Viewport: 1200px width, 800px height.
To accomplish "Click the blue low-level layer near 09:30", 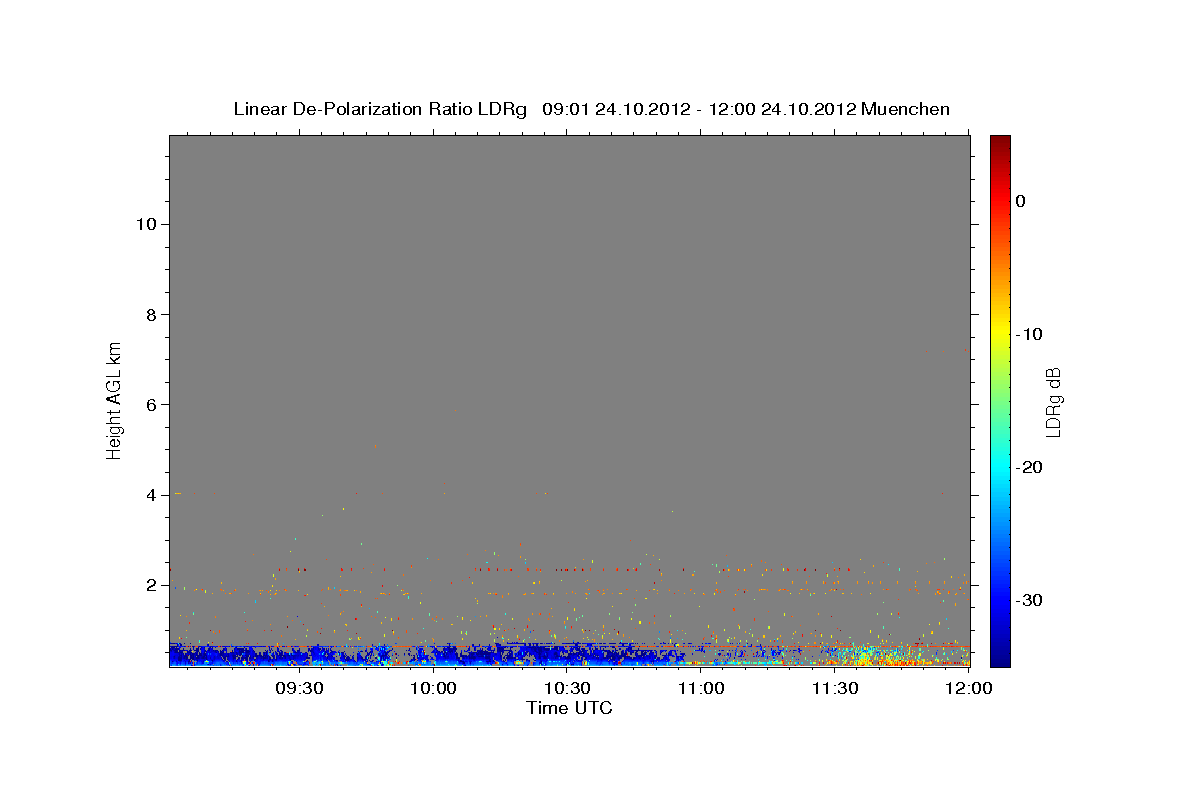I will coord(300,655).
